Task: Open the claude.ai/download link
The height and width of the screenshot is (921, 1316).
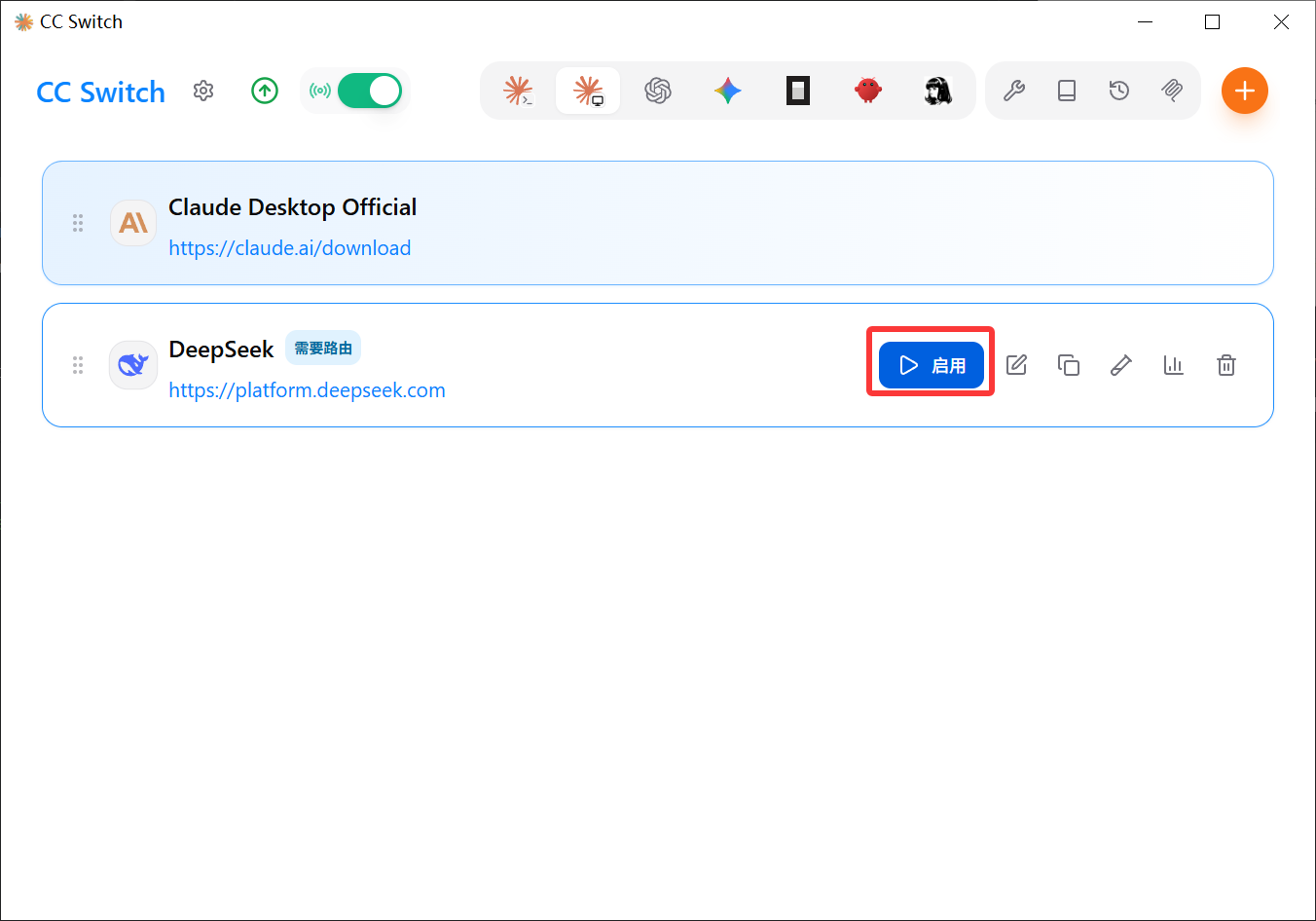Action: coord(290,248)
